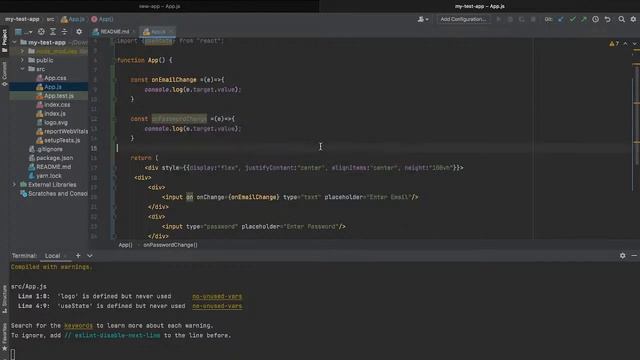Expand the public folder arrow
The image size is (640, 360).
(x=22, y=60)
